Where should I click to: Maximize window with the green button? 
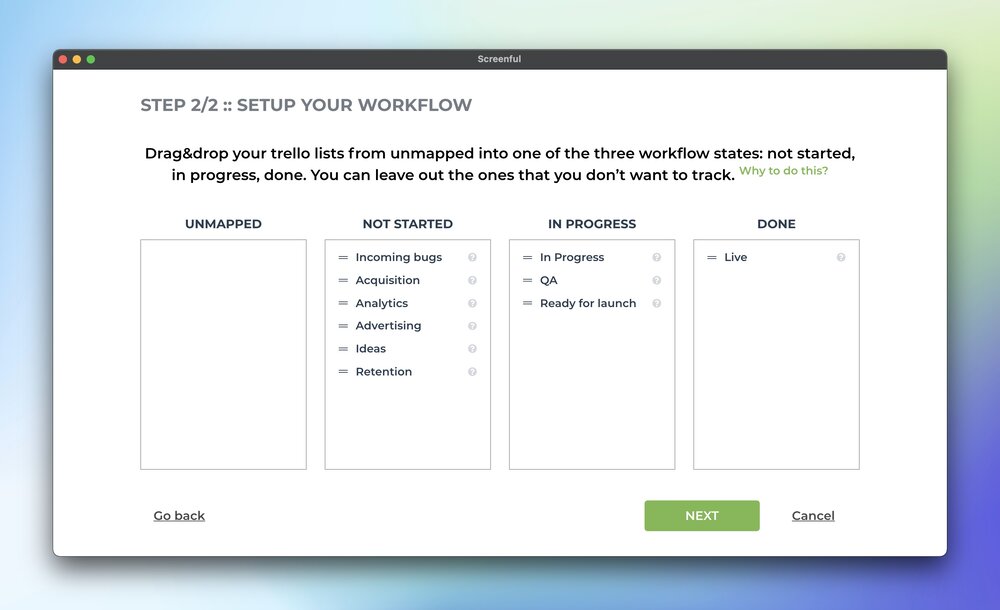(91, 59)
